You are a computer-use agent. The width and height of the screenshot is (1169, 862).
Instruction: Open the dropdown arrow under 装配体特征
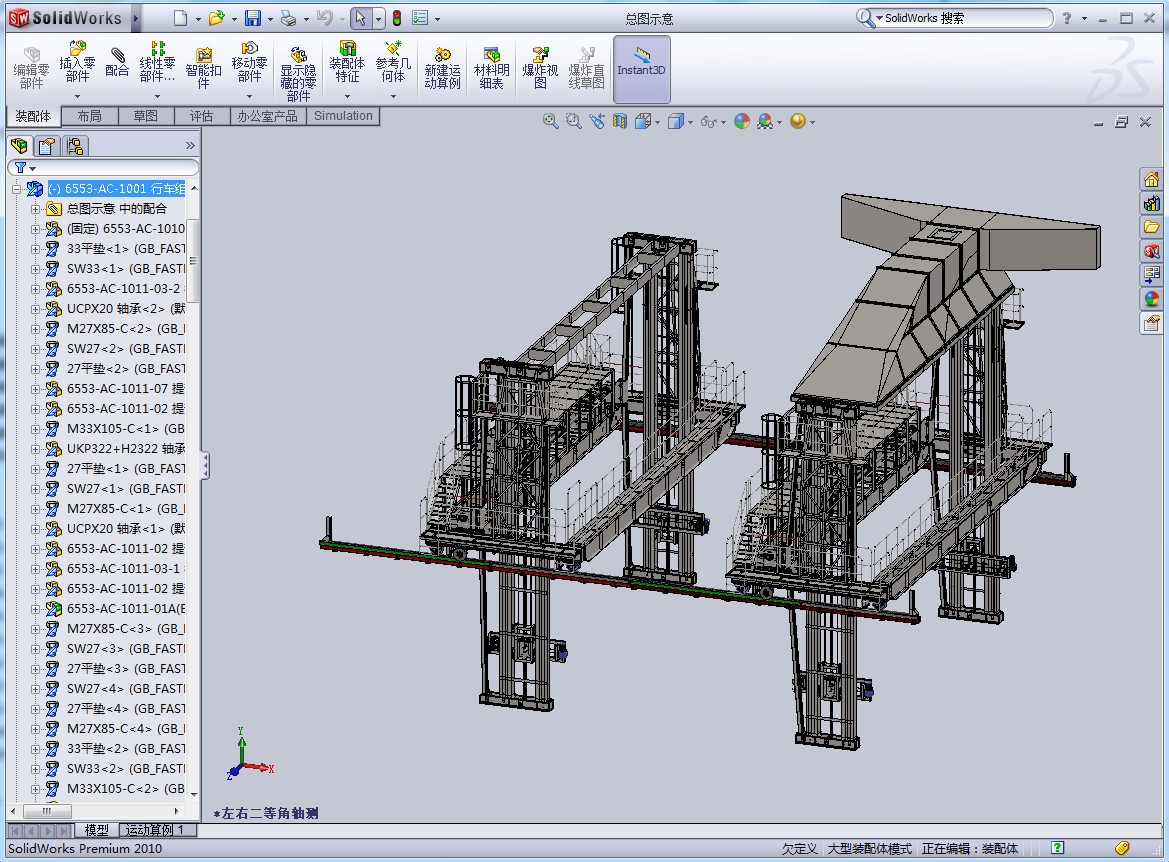347,97
